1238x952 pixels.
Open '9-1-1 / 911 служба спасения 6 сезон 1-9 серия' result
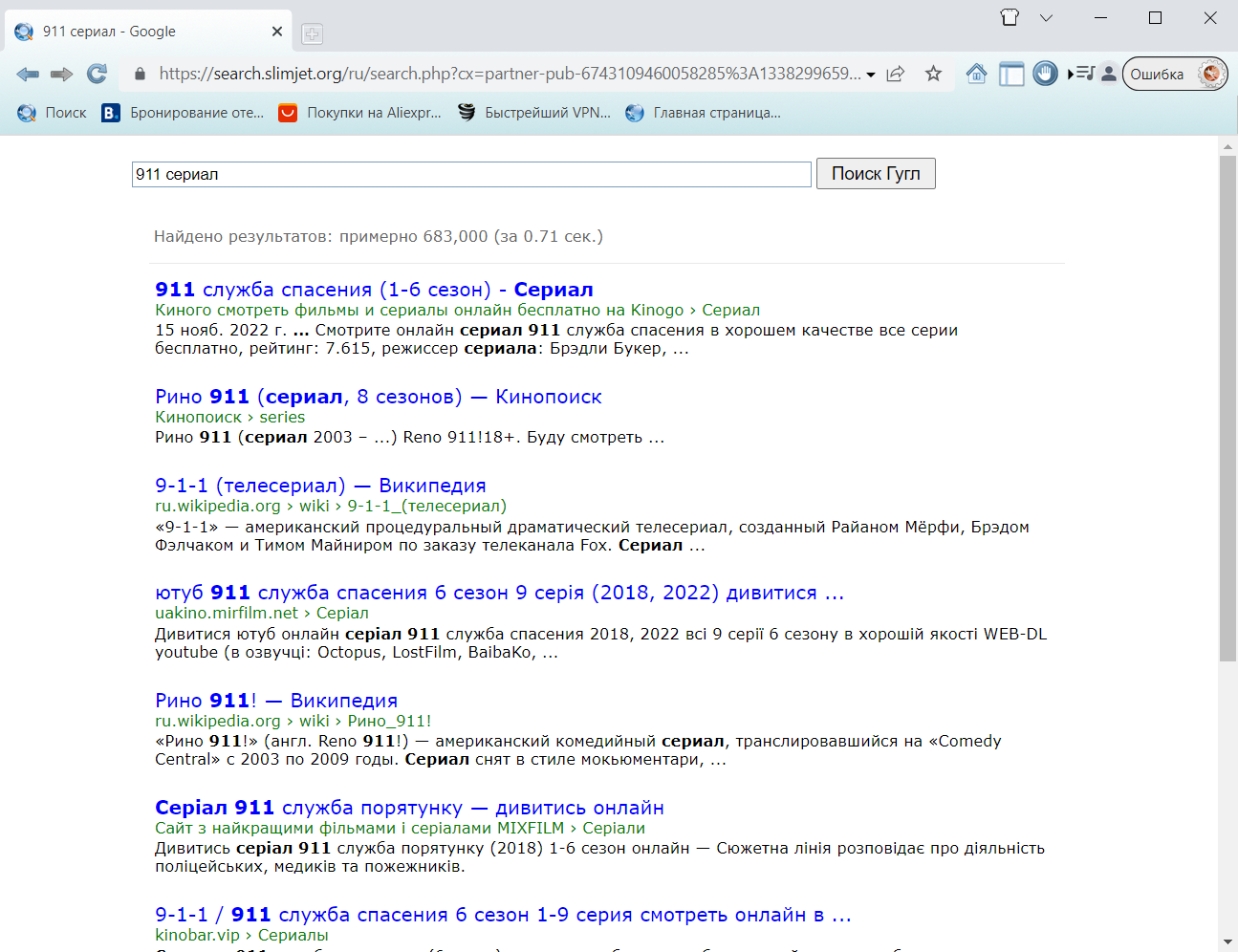(x=503, y=915)
